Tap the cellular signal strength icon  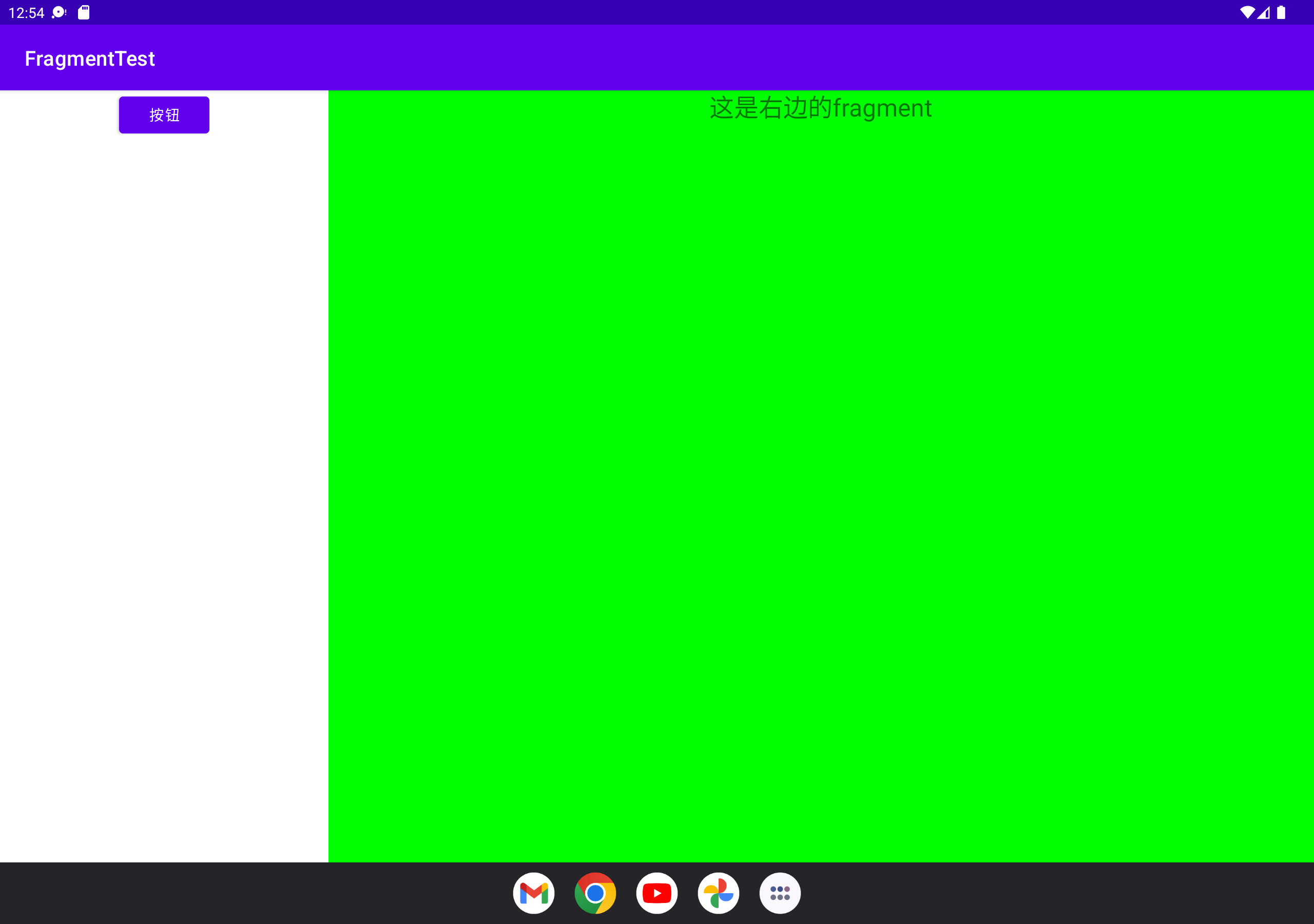[1264, 13]
